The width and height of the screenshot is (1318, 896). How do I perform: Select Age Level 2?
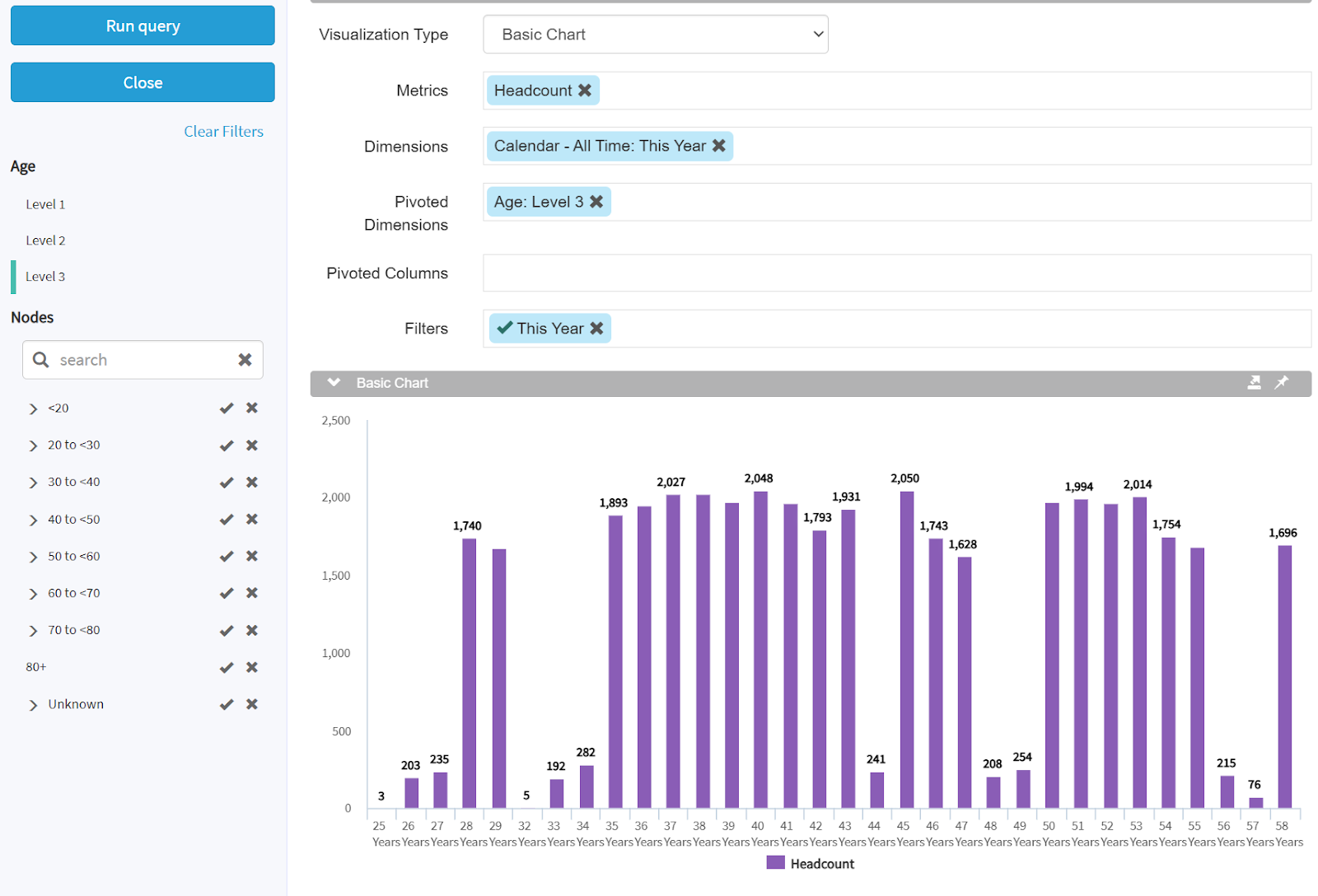[45, 240]
